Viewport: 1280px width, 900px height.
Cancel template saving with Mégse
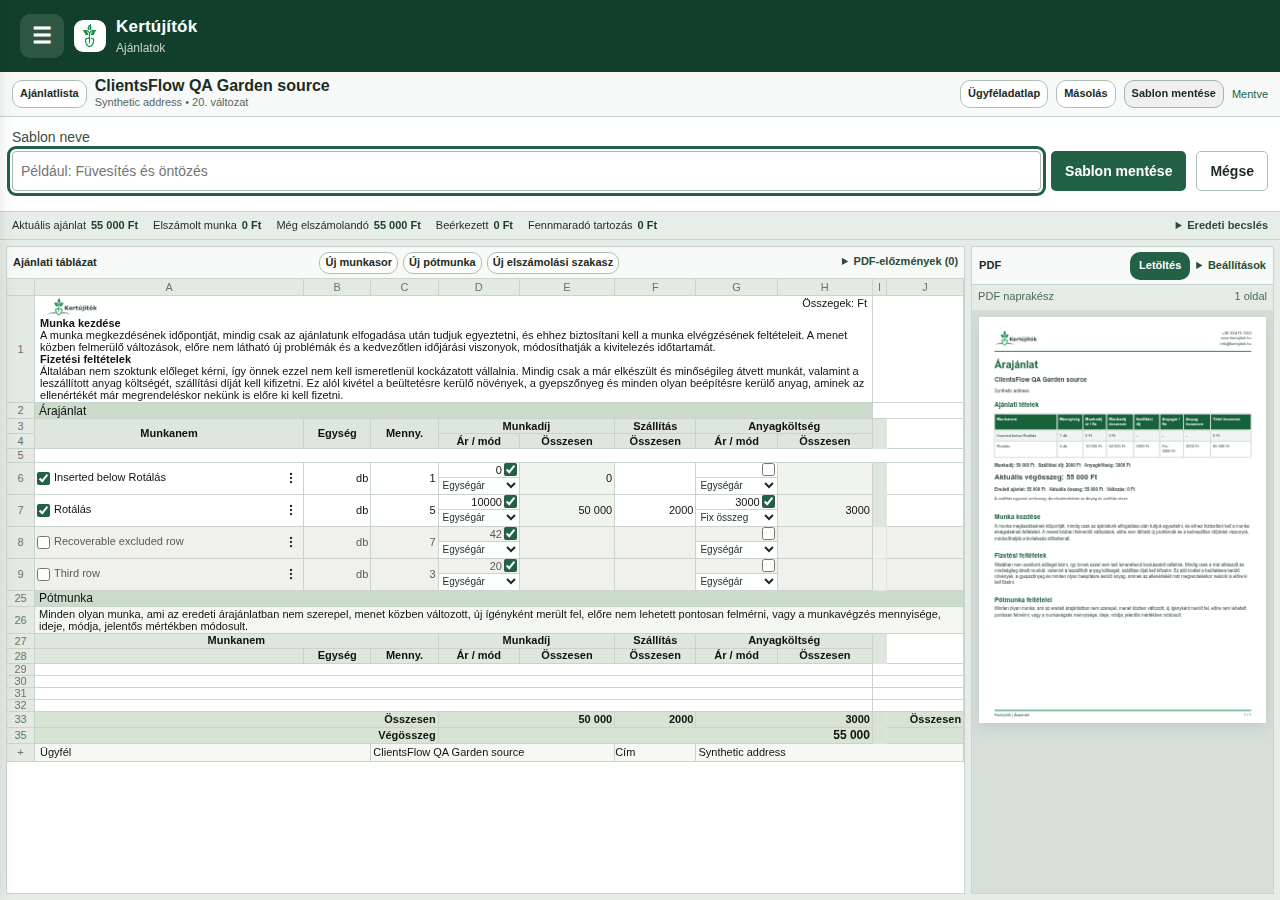click(x=1232, y=171)
